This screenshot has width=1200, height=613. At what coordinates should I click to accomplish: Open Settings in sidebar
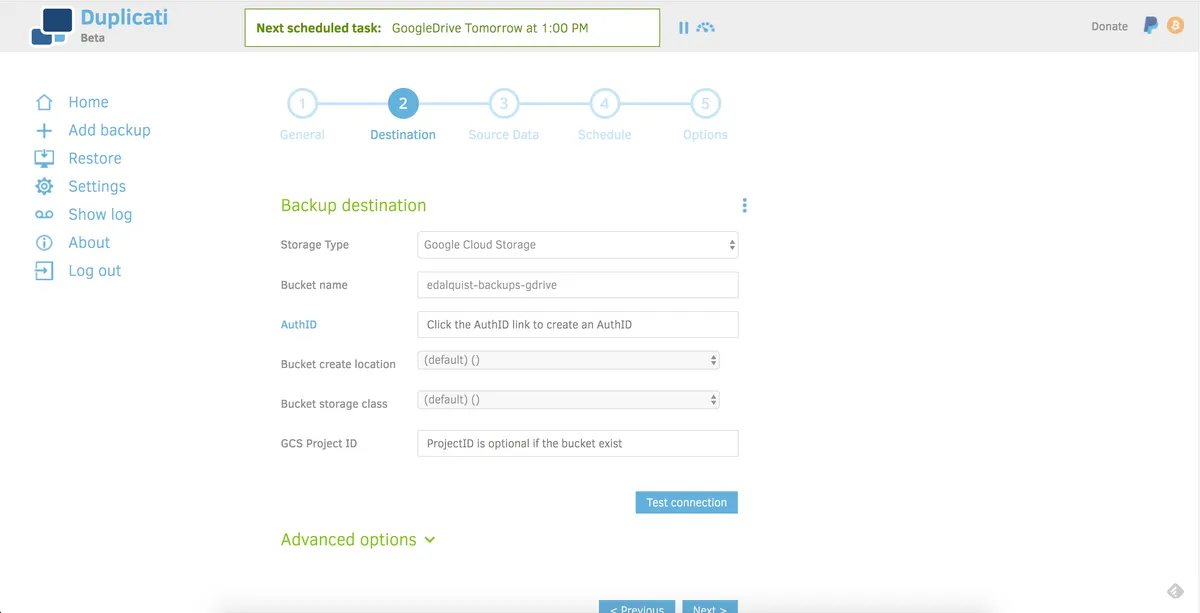point(97,186)
